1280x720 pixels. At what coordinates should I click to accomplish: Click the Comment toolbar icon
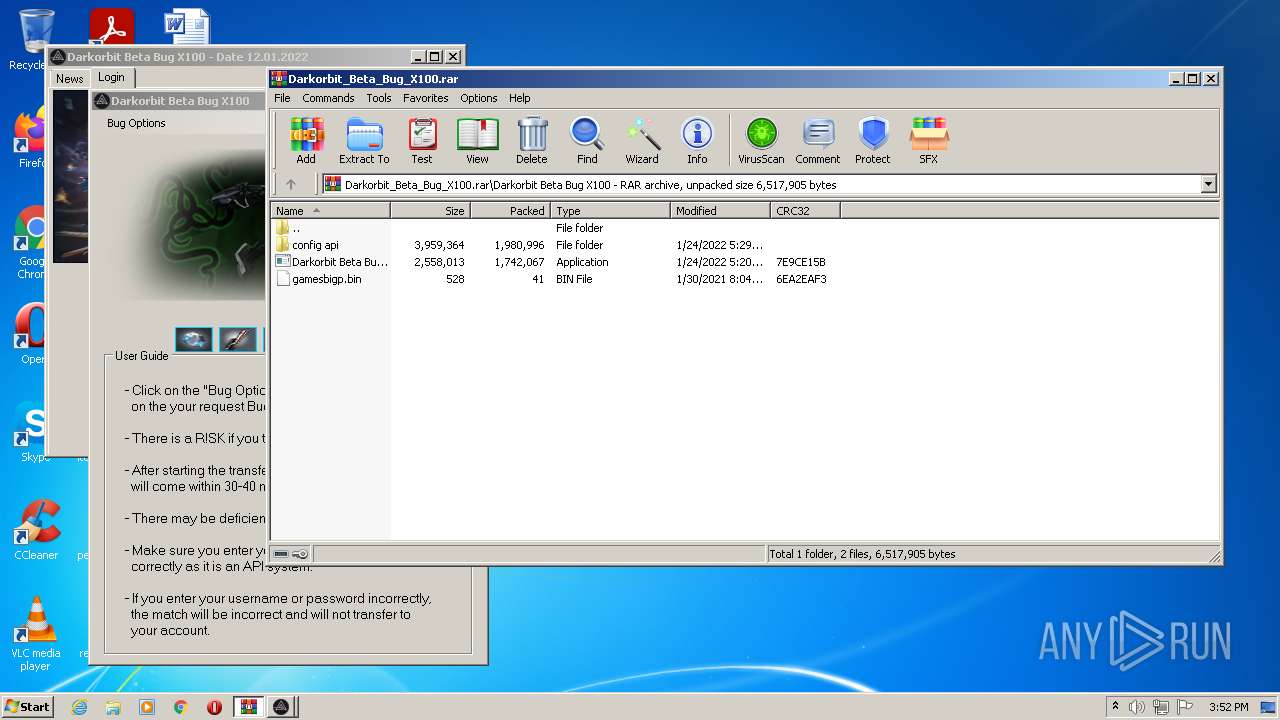click(818, 140)
